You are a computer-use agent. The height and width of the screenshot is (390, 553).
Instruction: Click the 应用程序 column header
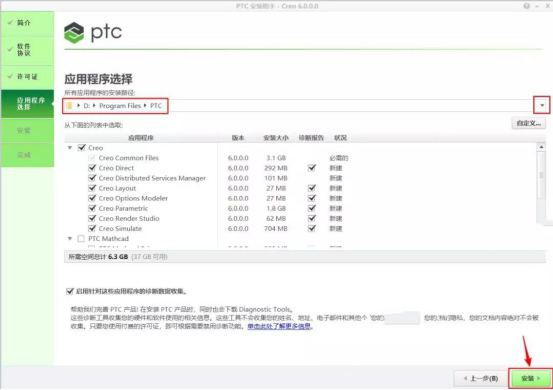[x=141, y=138]
